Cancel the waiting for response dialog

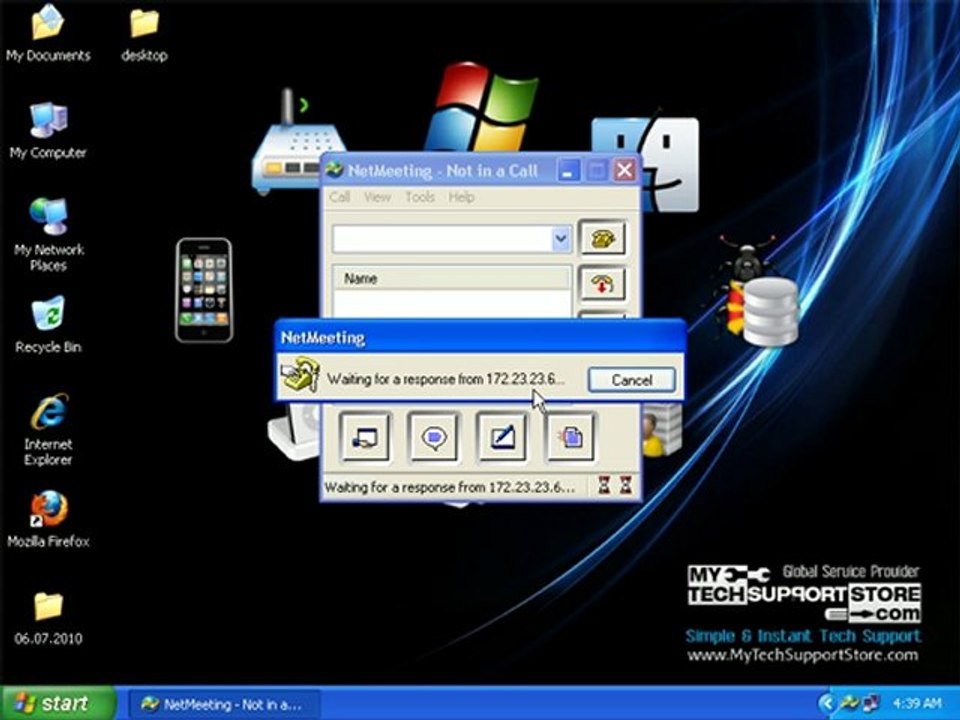point(632,380)
